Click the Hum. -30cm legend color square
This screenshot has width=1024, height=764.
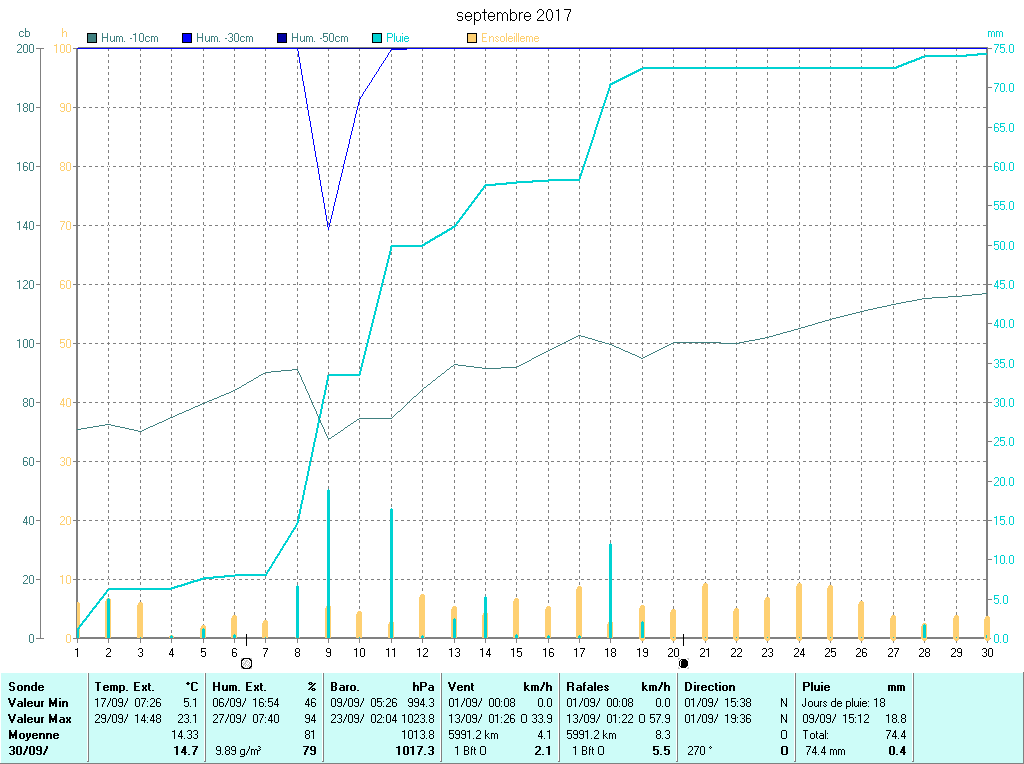click(187, 39)
